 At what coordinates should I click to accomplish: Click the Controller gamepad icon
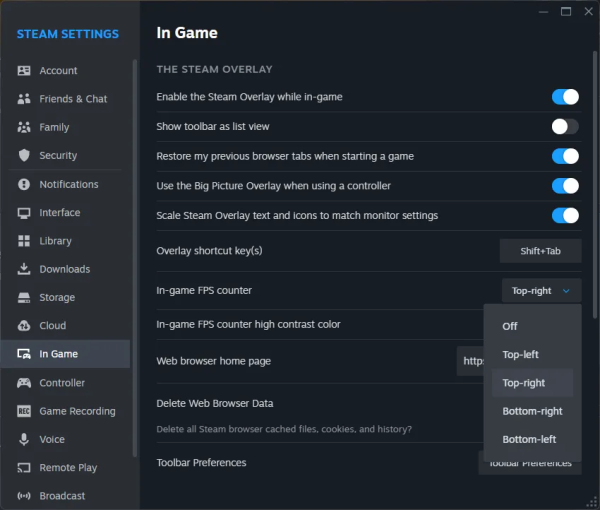pos(24,383)
